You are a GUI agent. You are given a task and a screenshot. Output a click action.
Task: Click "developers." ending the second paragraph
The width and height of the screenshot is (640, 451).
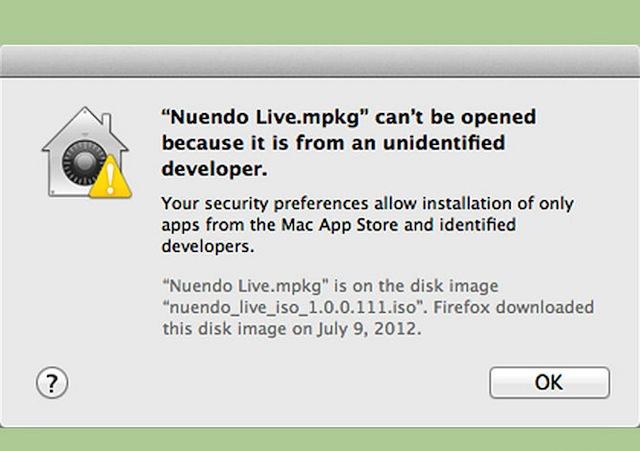click(x=208, y=246)
